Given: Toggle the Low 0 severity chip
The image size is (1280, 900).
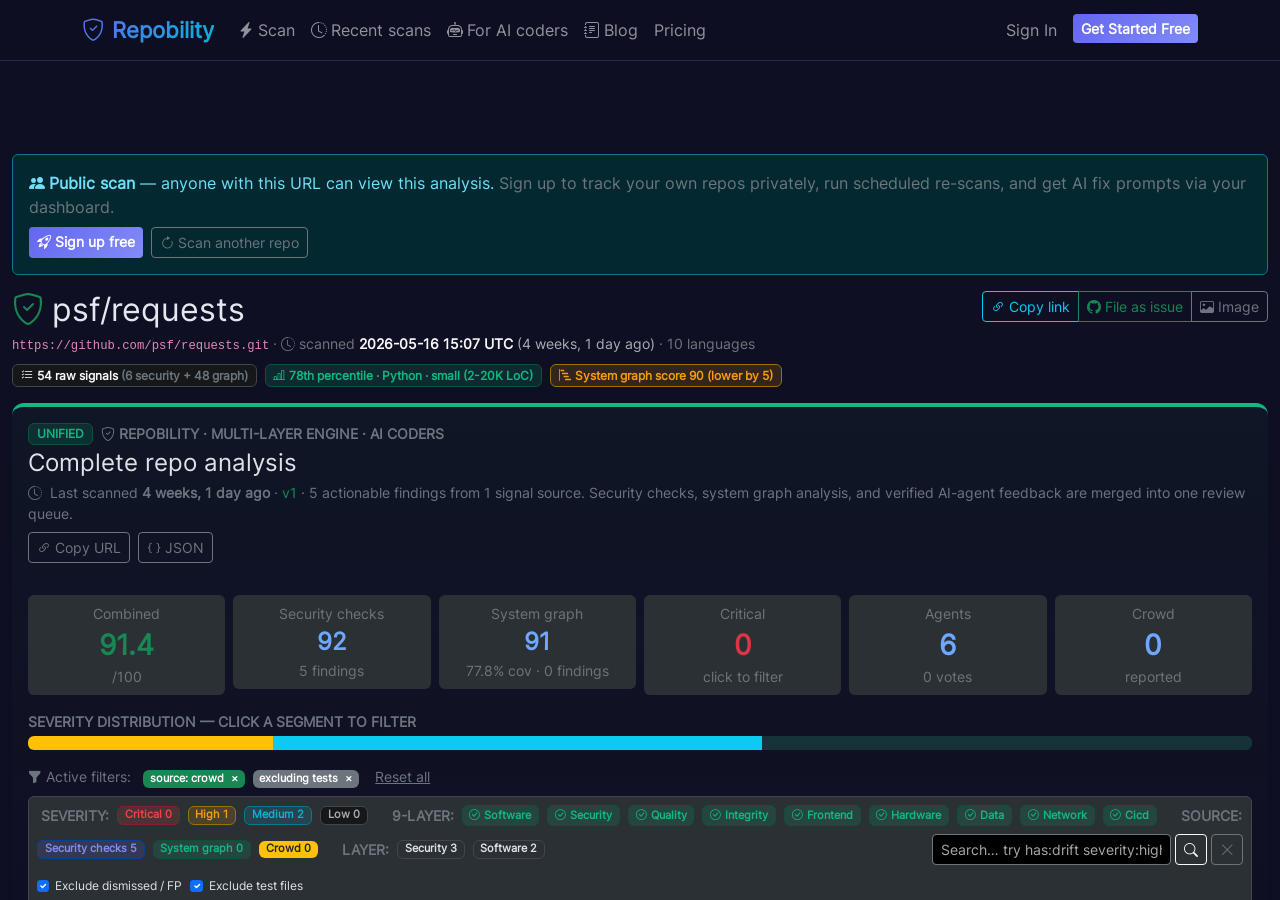Looking at the screenshot, I should (344, 815).
